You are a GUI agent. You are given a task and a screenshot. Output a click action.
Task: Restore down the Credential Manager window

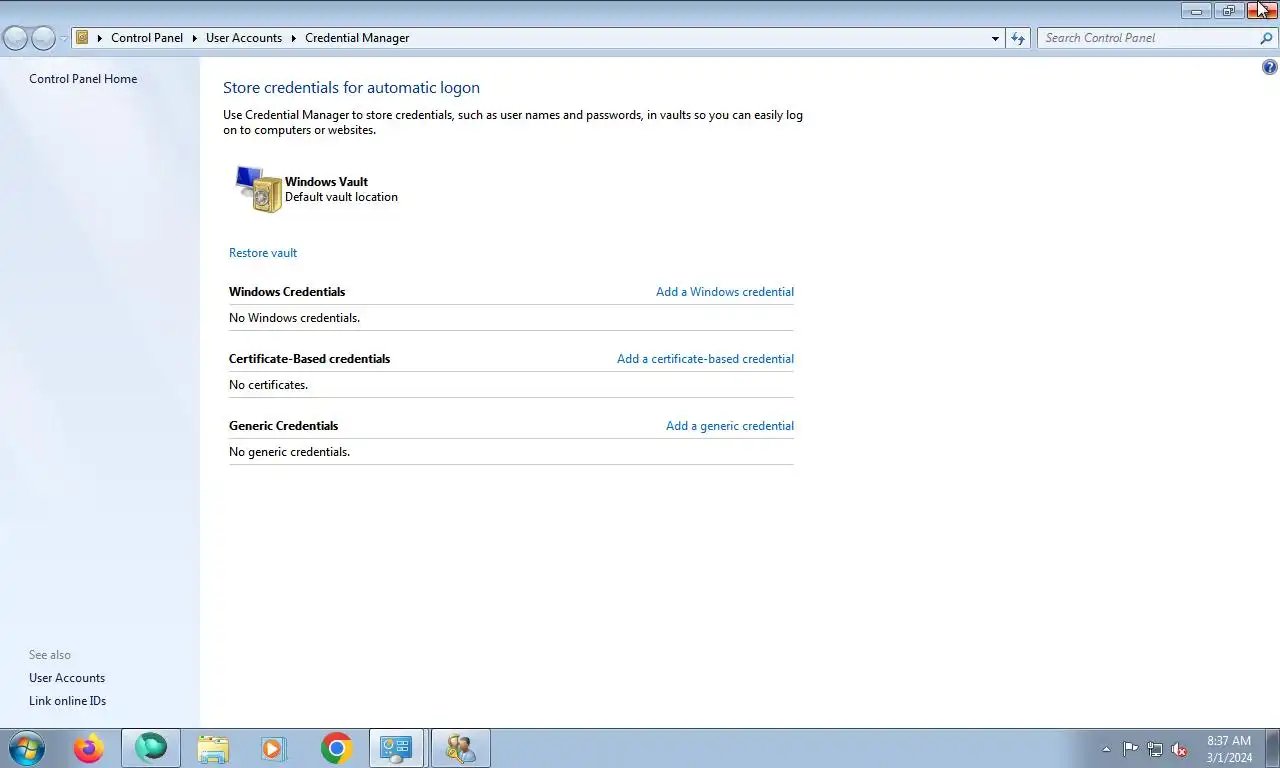tap(1229, 11)
